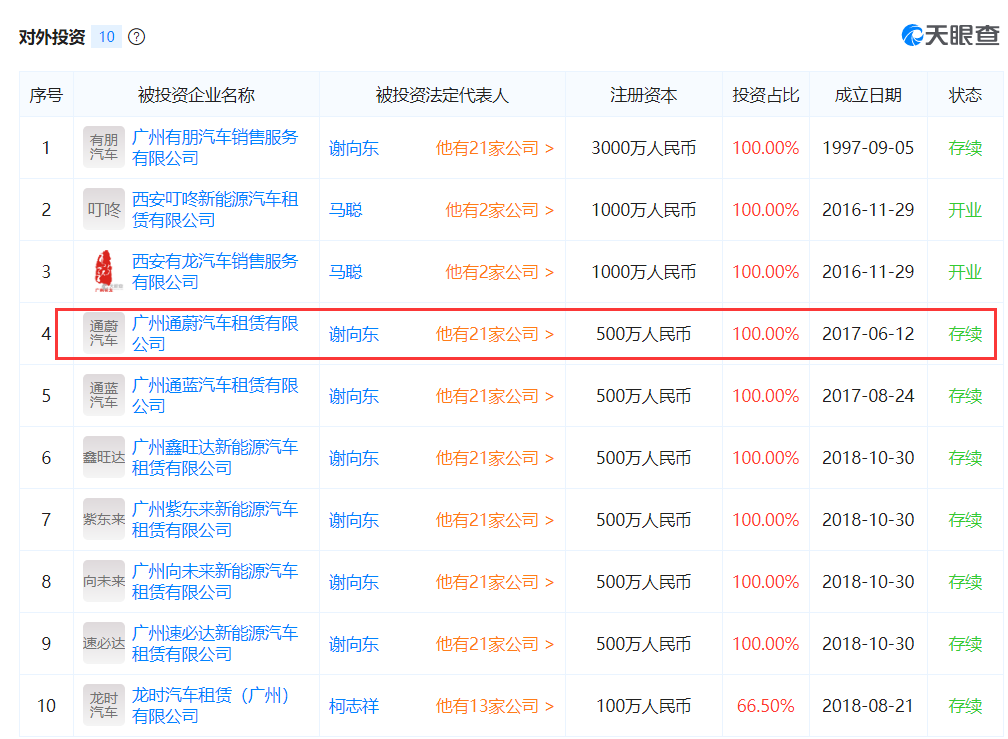Click the 向未来 company logo thumbnail
This screenshot has width=1008, height=739.
point(104,582)
